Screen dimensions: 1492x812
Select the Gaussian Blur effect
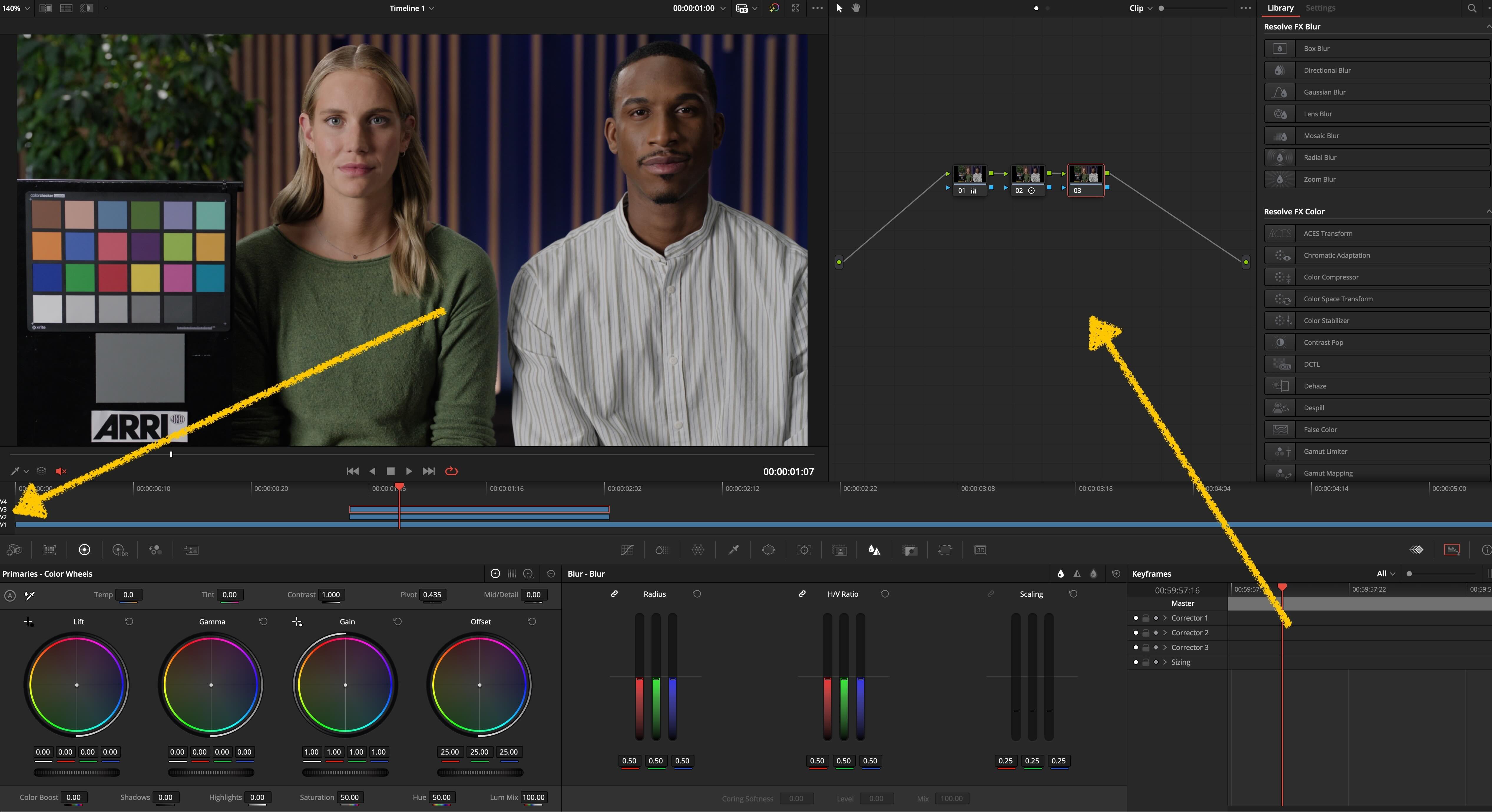[x=1377, y=92]
